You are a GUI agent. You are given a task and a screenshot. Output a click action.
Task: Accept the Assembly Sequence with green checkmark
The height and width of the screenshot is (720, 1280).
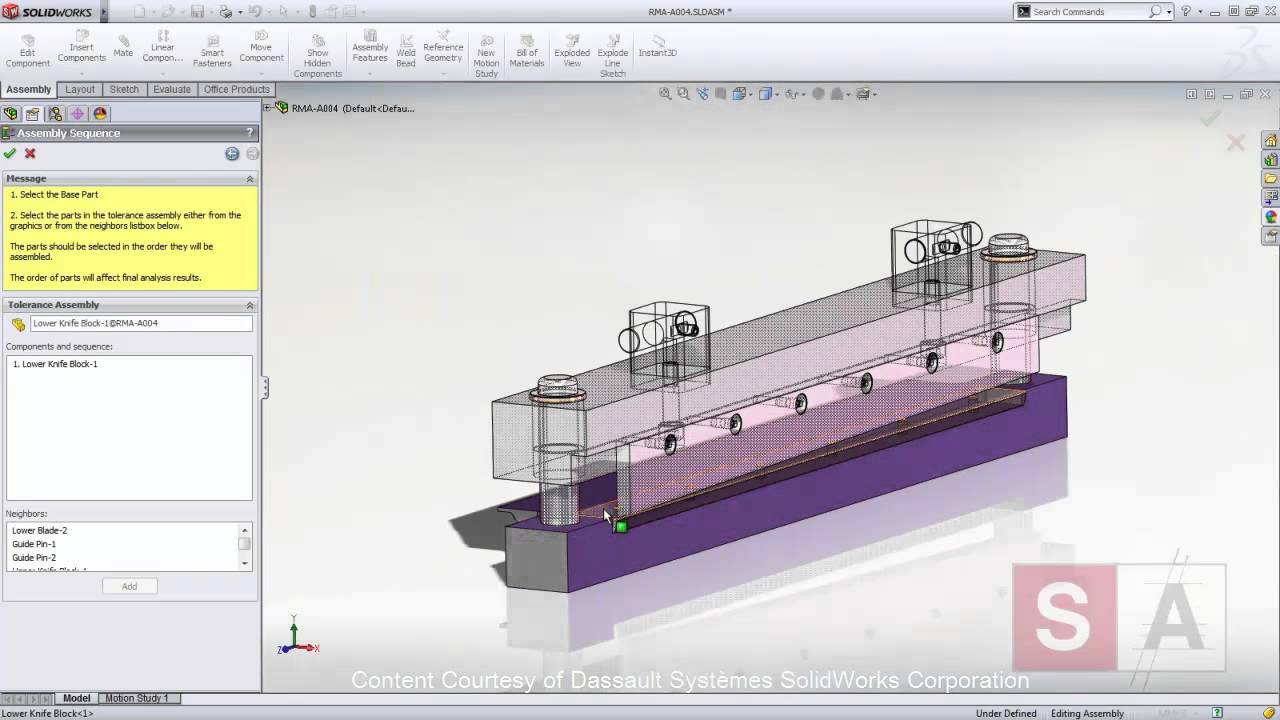10,153
